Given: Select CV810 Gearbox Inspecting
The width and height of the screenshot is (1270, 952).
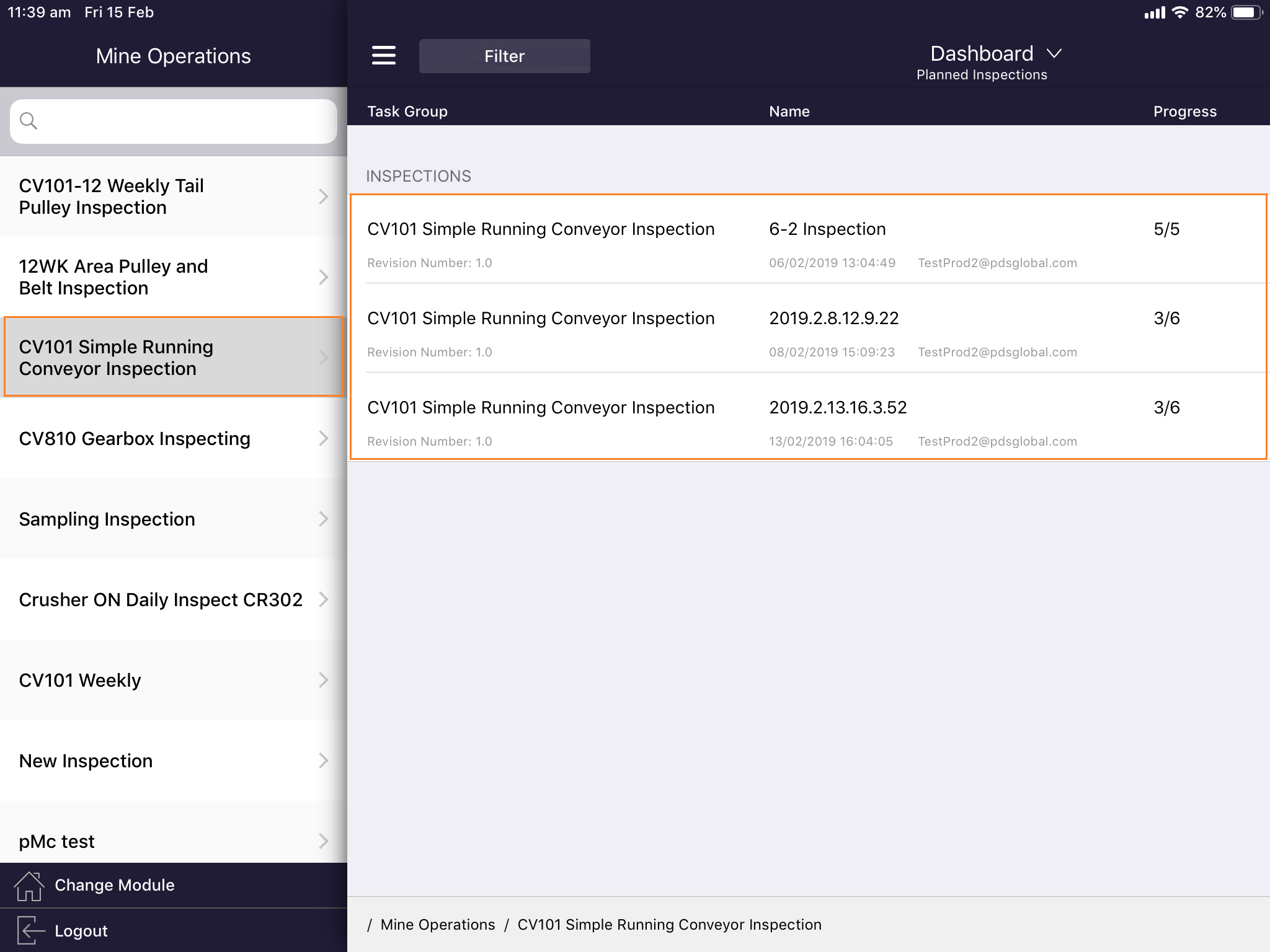Looking at the screenshot, I should 174,438.
